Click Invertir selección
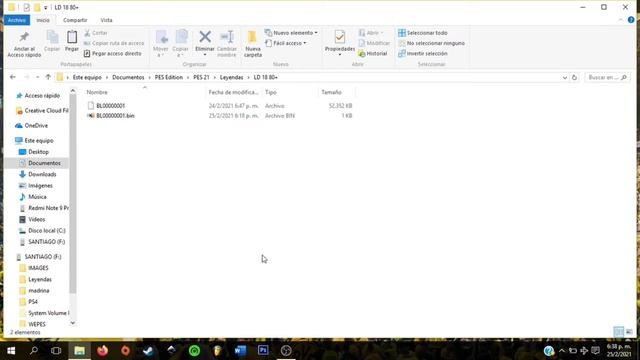640x360 pixels. click(x=423, y=53)
